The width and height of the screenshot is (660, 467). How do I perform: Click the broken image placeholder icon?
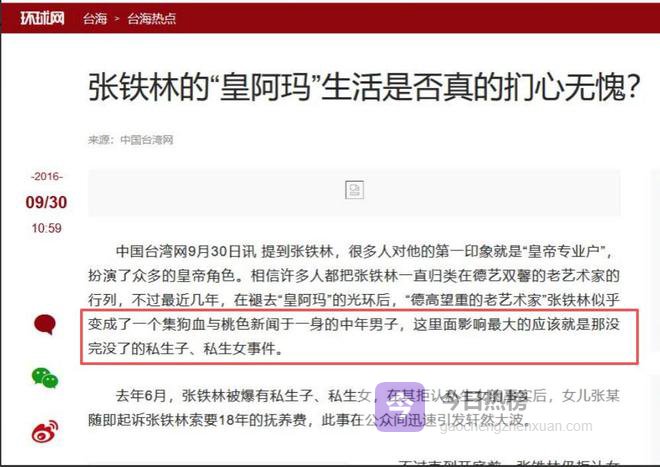[x=354, y=190]
